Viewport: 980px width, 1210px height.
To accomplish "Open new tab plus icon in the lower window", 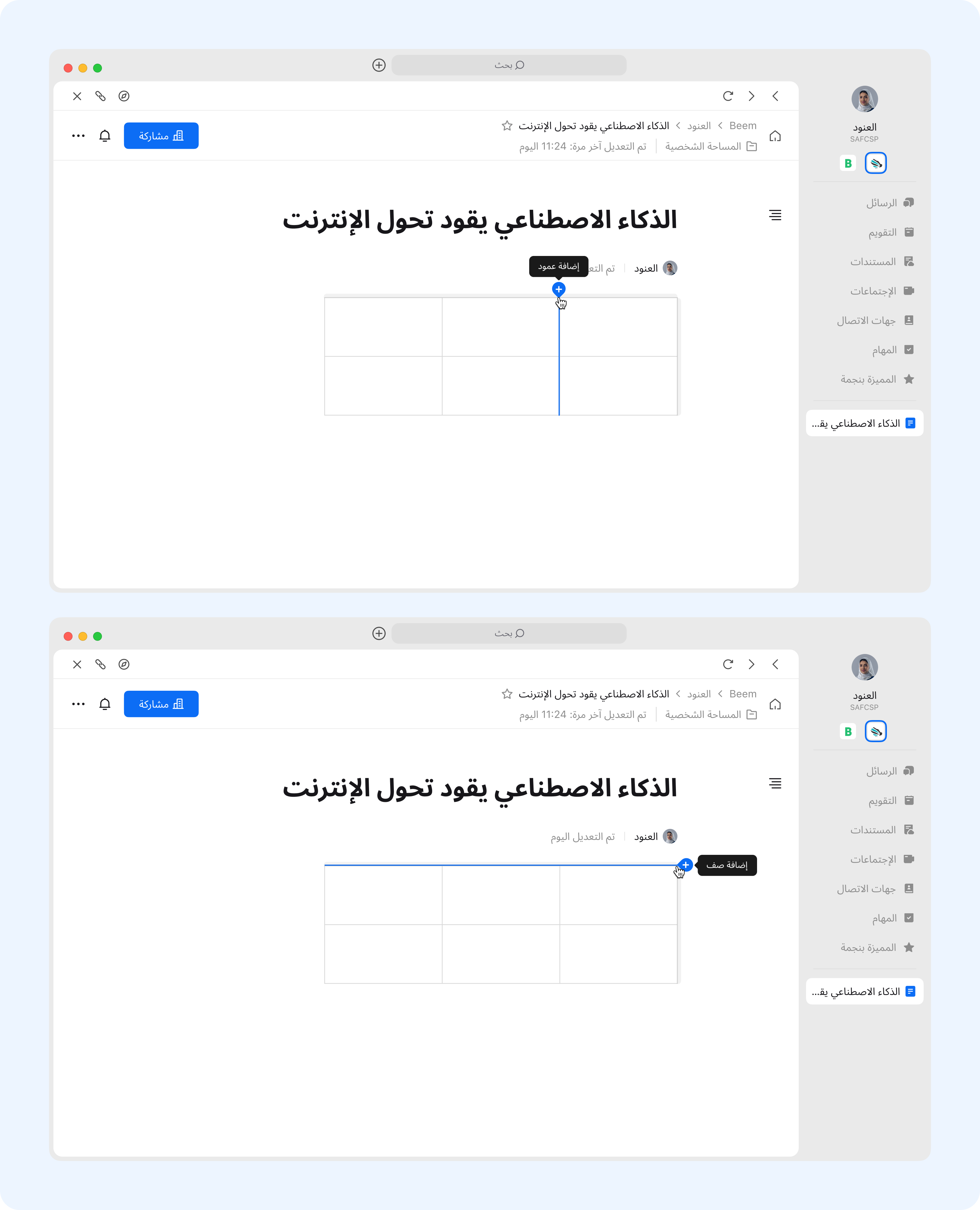I will [379, 633].
